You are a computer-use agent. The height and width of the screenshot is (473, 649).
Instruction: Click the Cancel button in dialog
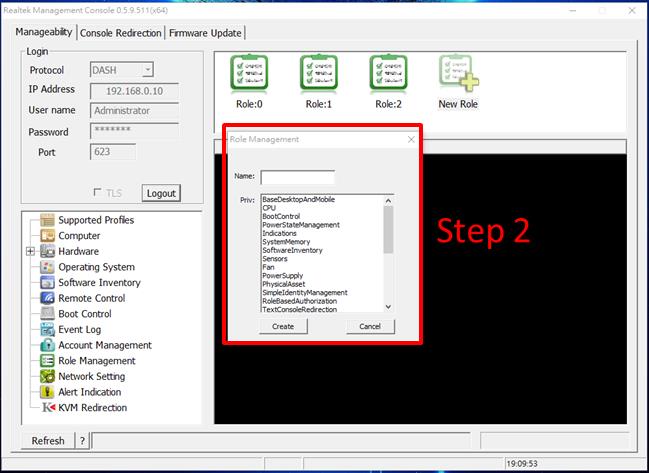click(x=370, y=327)
